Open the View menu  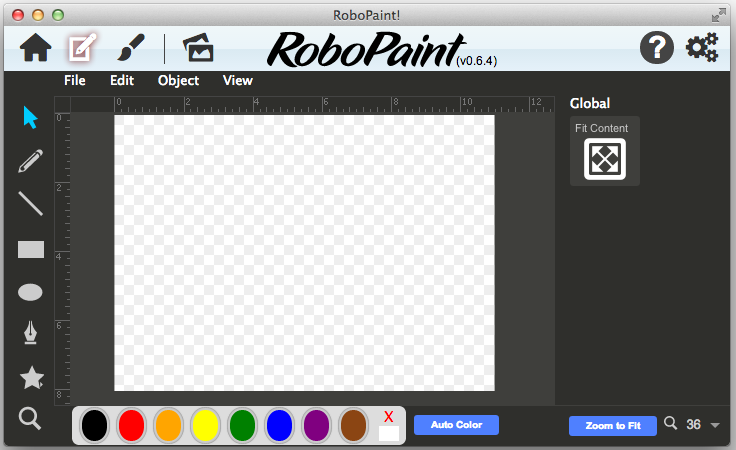click(x=238, y=81)
